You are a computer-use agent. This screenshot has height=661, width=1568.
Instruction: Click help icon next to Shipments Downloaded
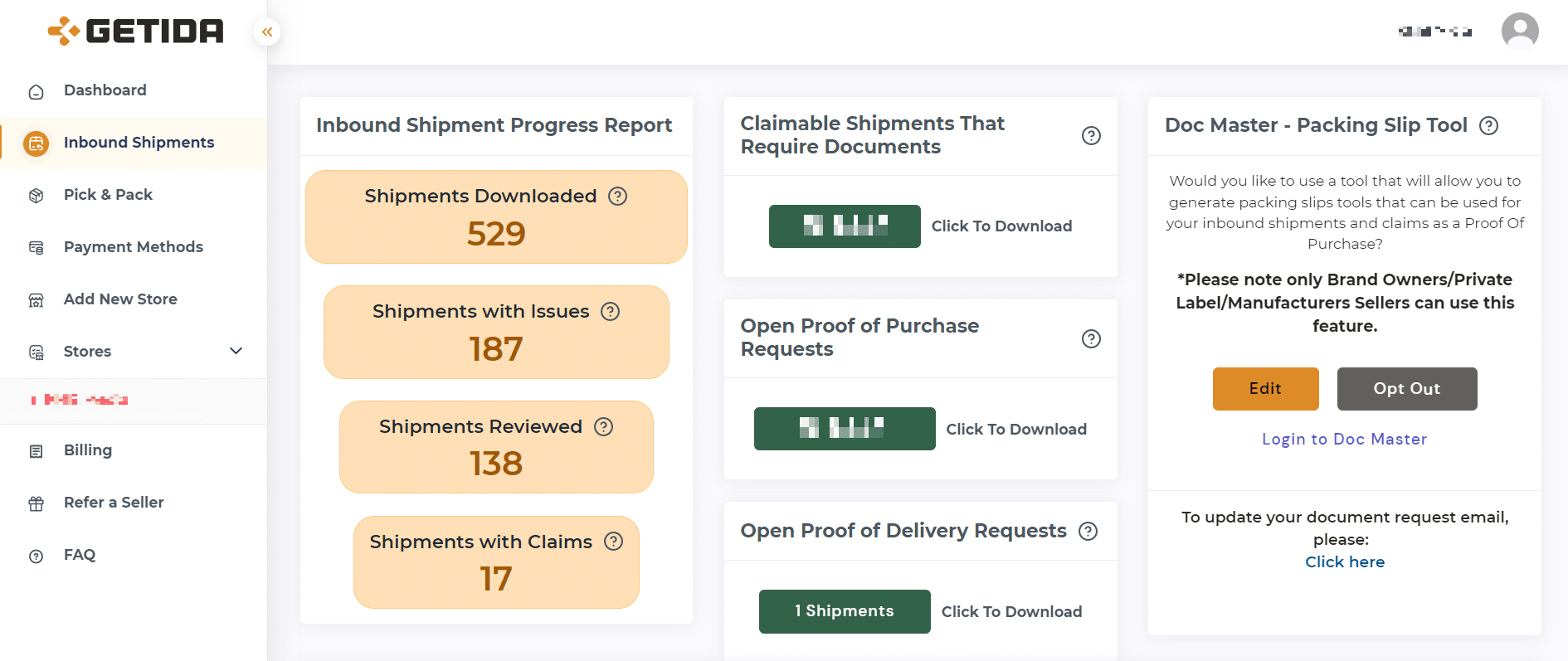(x=618, y=196)
